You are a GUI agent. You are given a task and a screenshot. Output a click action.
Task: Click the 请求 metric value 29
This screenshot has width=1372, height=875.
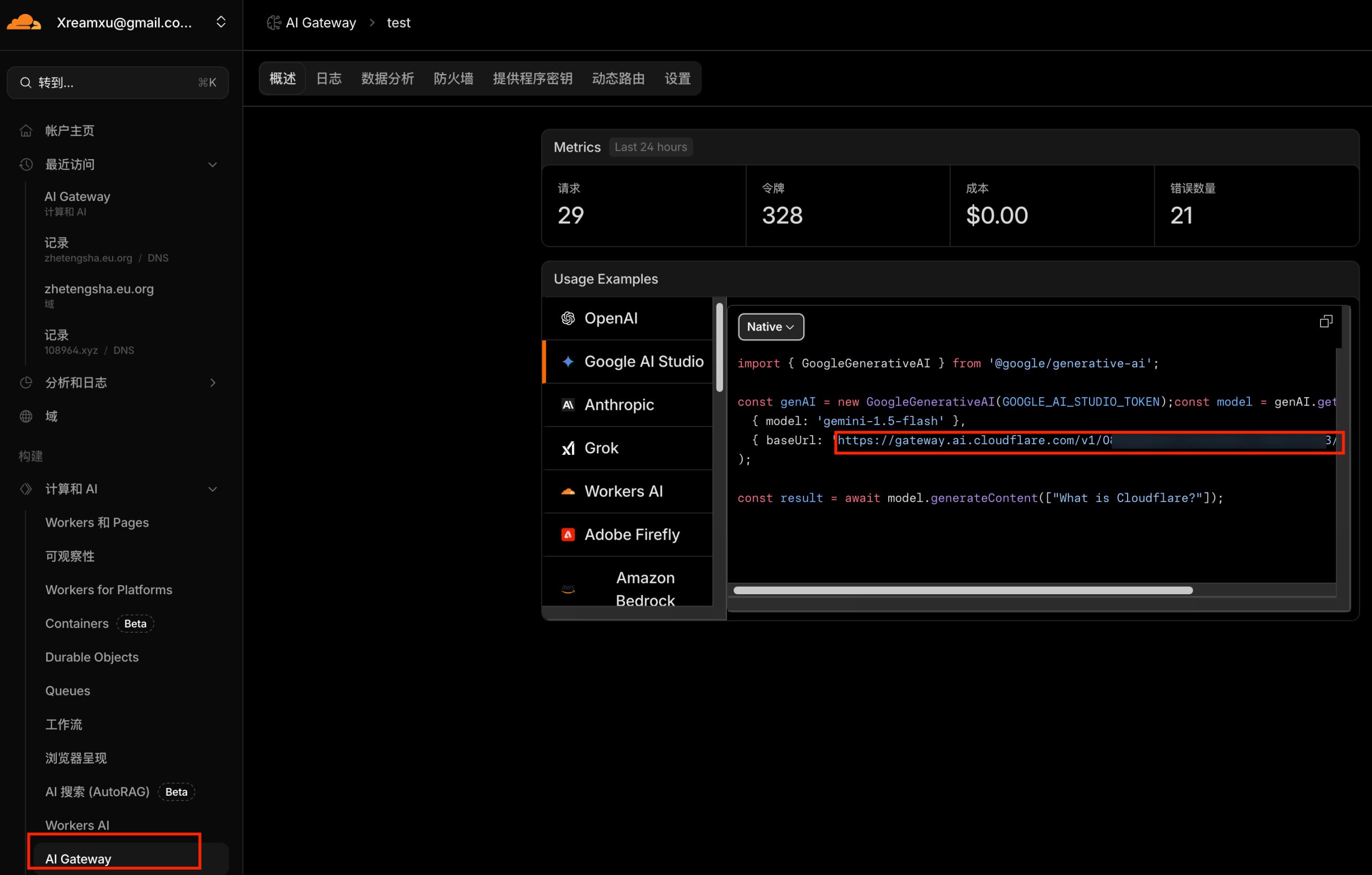(571, 215)
